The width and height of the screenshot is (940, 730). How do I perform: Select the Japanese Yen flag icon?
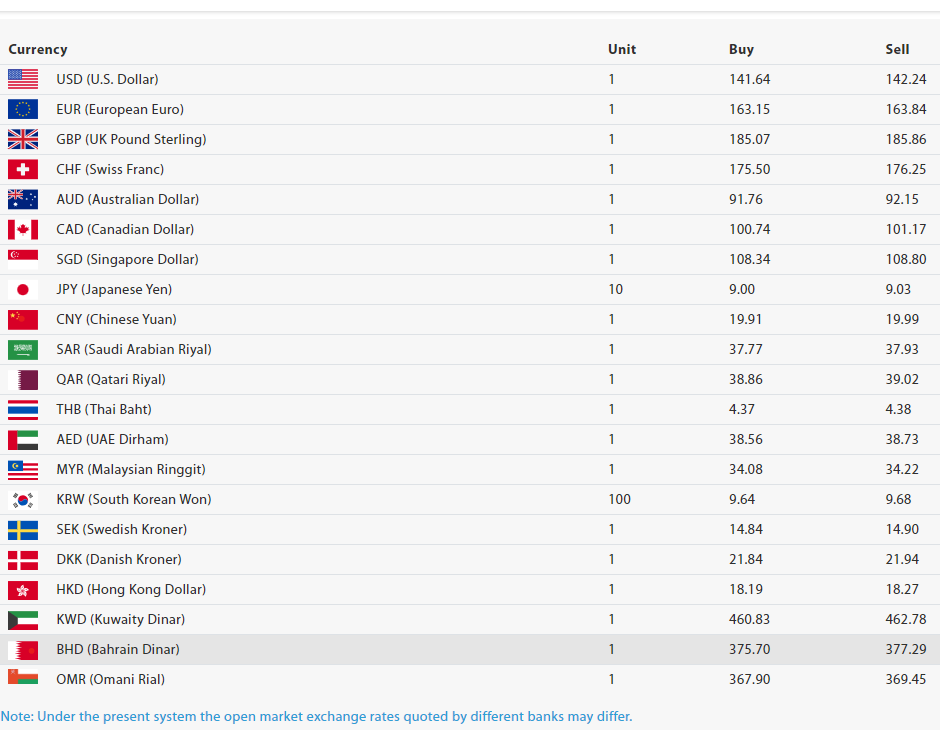23,289
